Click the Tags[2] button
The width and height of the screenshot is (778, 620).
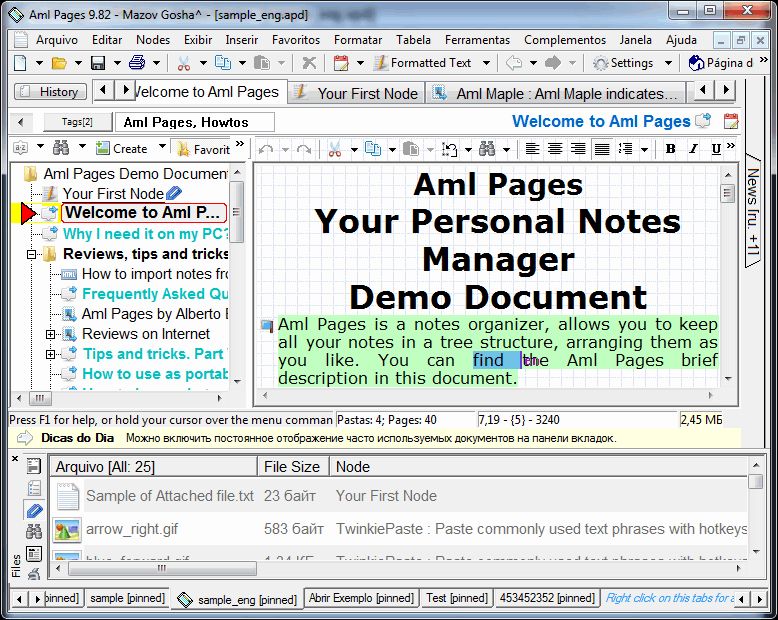pyautogui.click(x=77, y=122)
